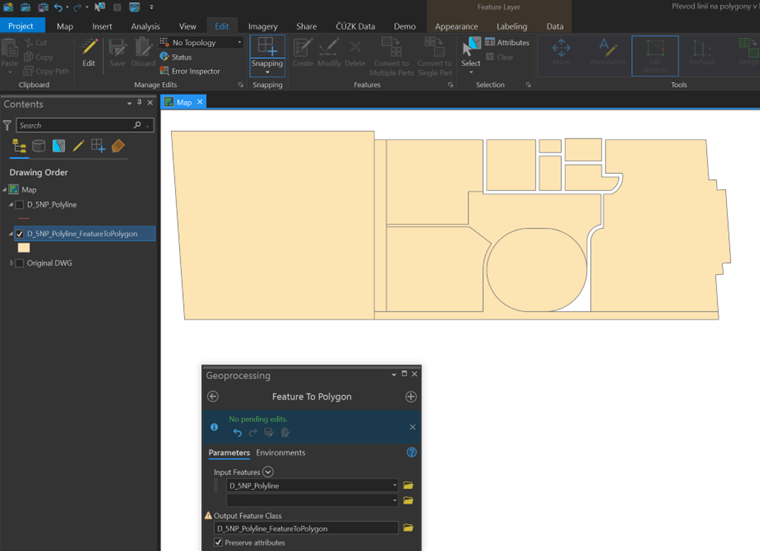Switch Contents to List By Data Source
Screen dimensions: 760x551
(38, 146)
